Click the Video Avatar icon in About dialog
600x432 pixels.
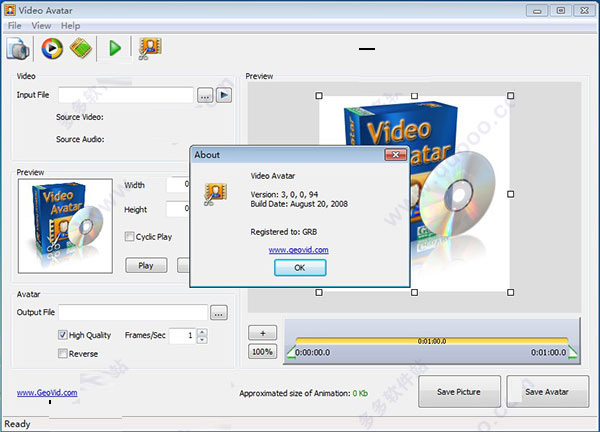tap(215, 194)
